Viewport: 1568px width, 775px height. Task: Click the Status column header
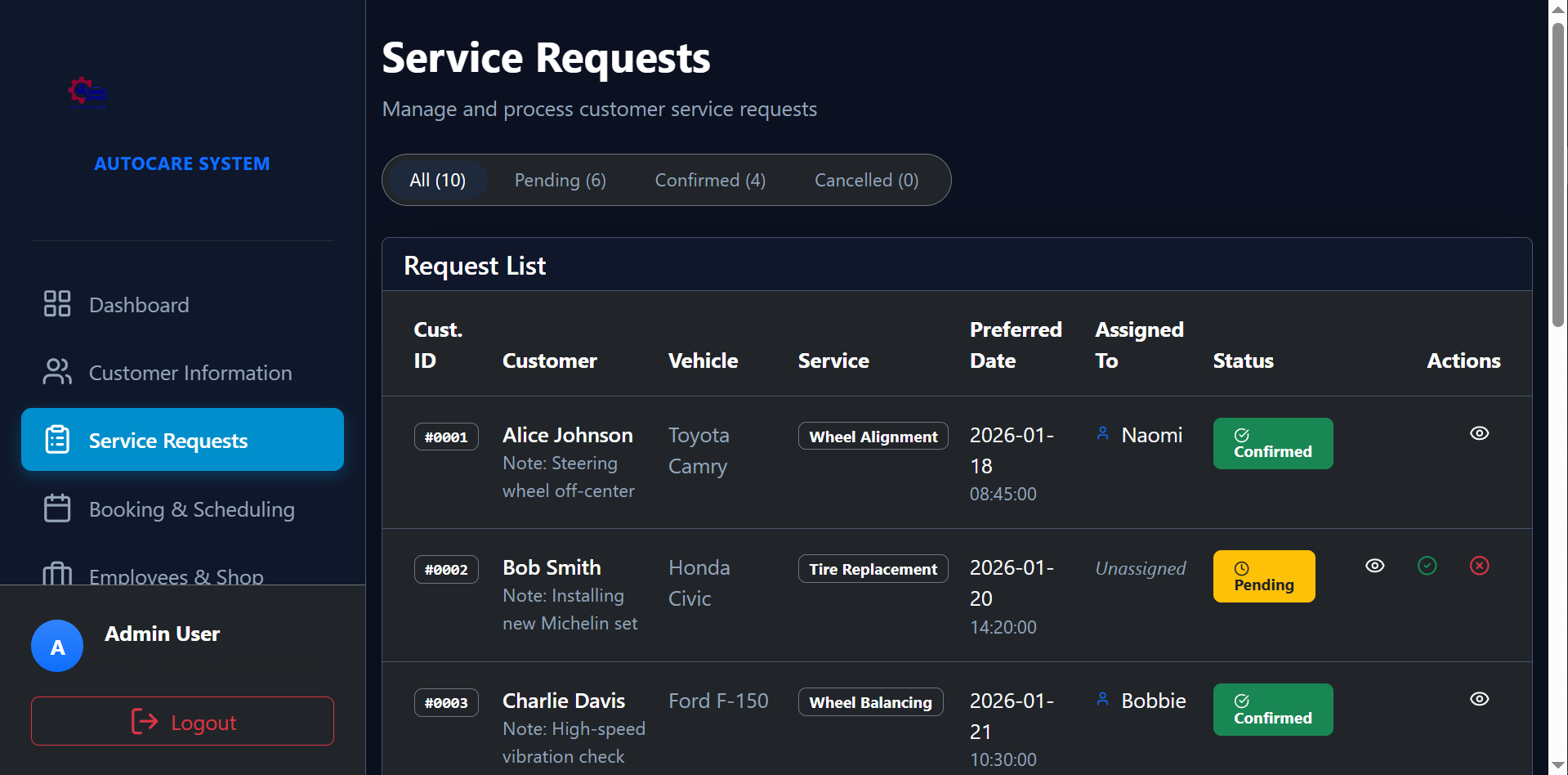pos(1243,361)
